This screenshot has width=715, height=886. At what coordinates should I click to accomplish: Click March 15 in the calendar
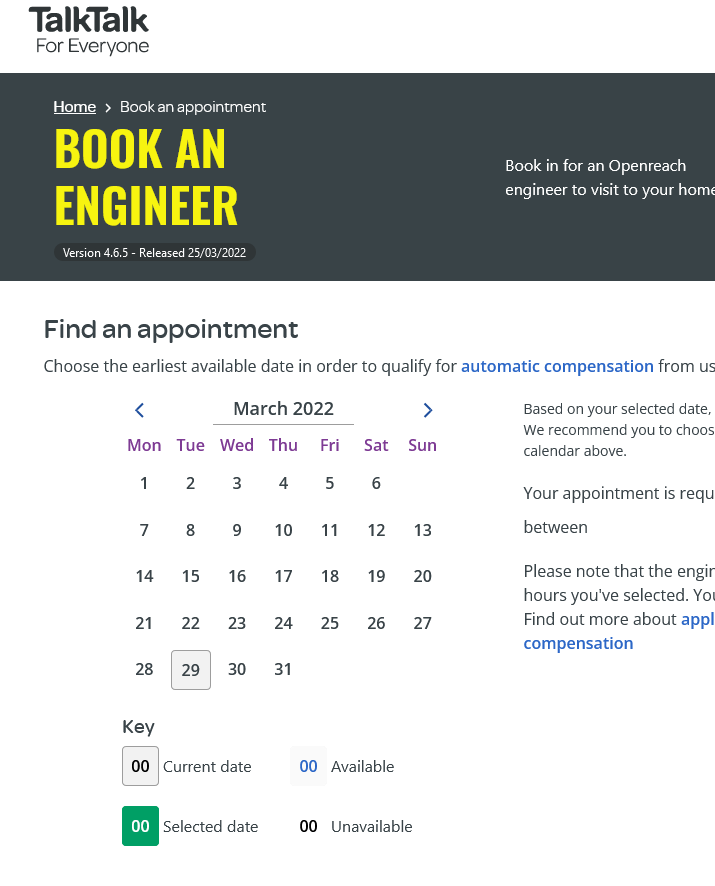point(191,577)
